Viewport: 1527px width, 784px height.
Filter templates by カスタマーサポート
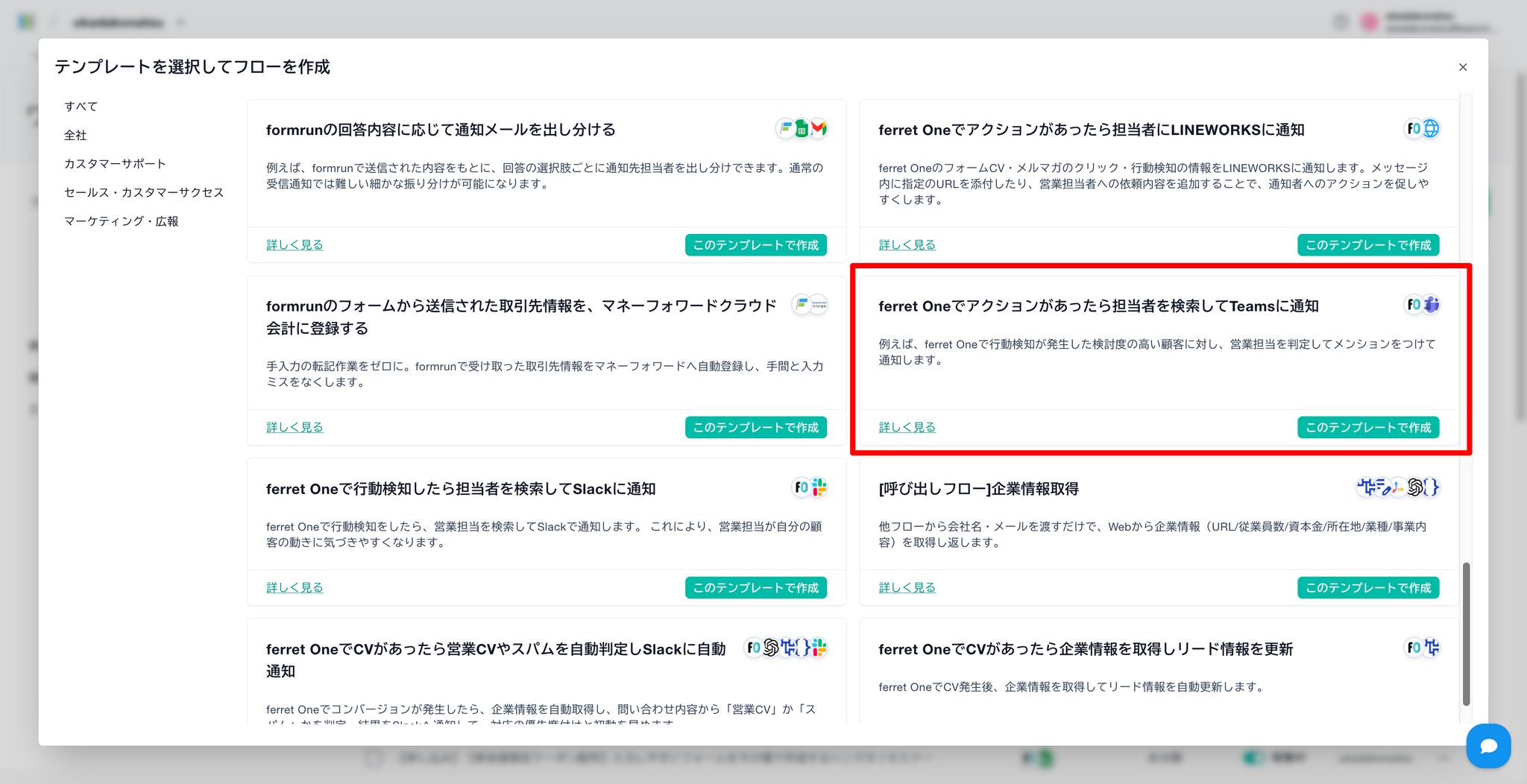(115, 164)
